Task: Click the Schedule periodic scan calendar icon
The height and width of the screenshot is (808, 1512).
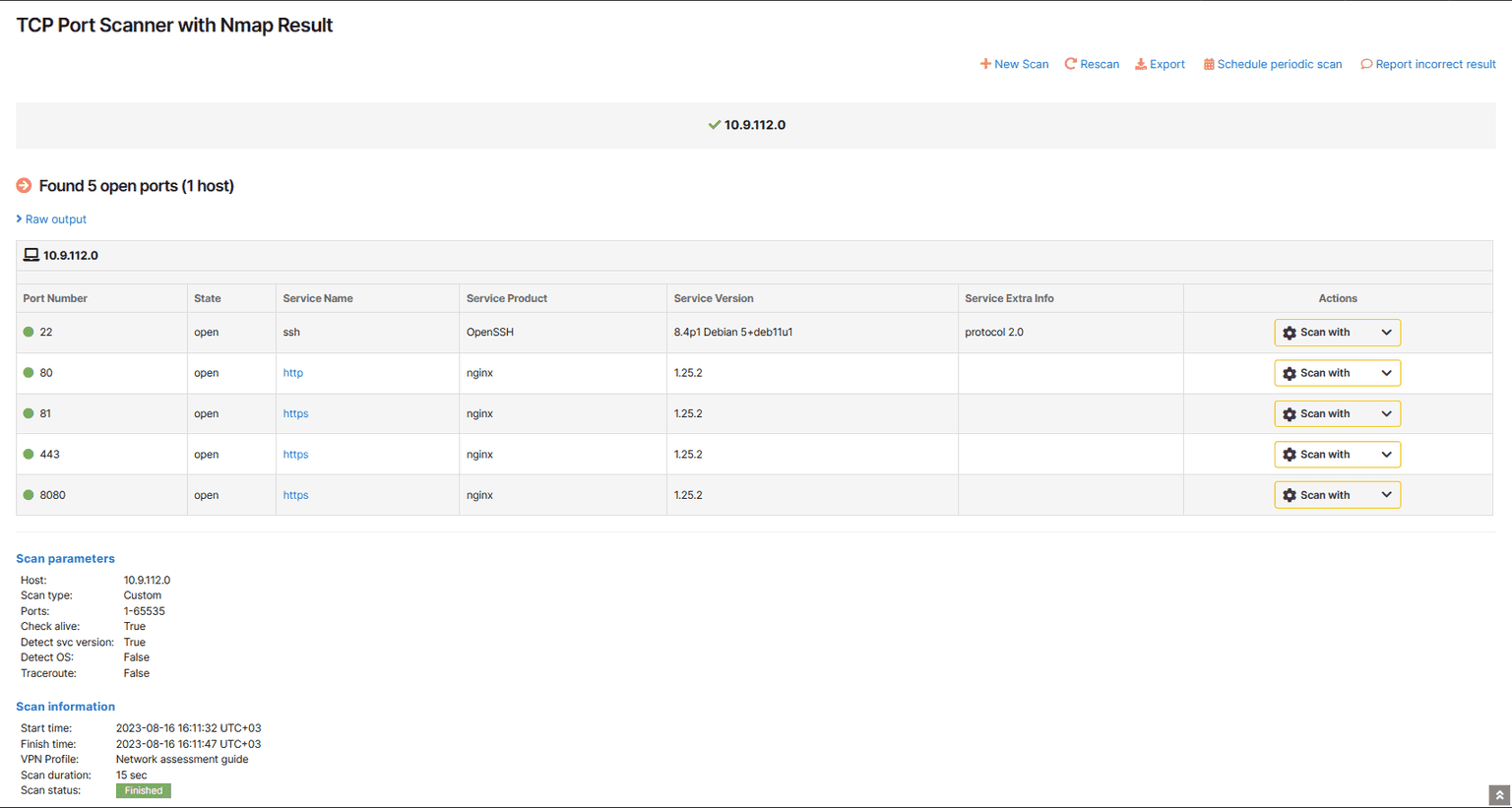Action: coord(1206,63)
